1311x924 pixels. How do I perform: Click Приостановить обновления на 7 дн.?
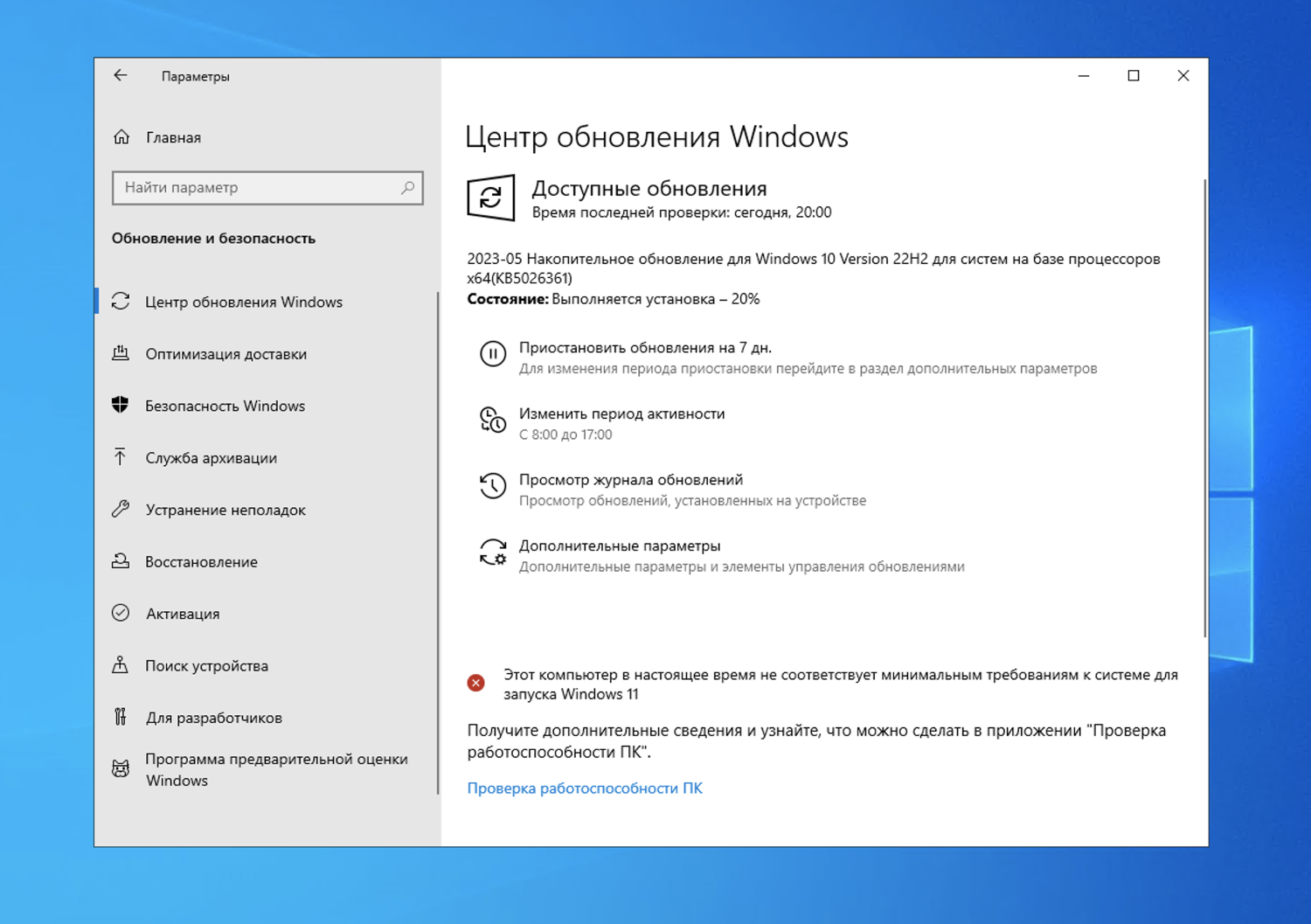[x=645, y=348]
